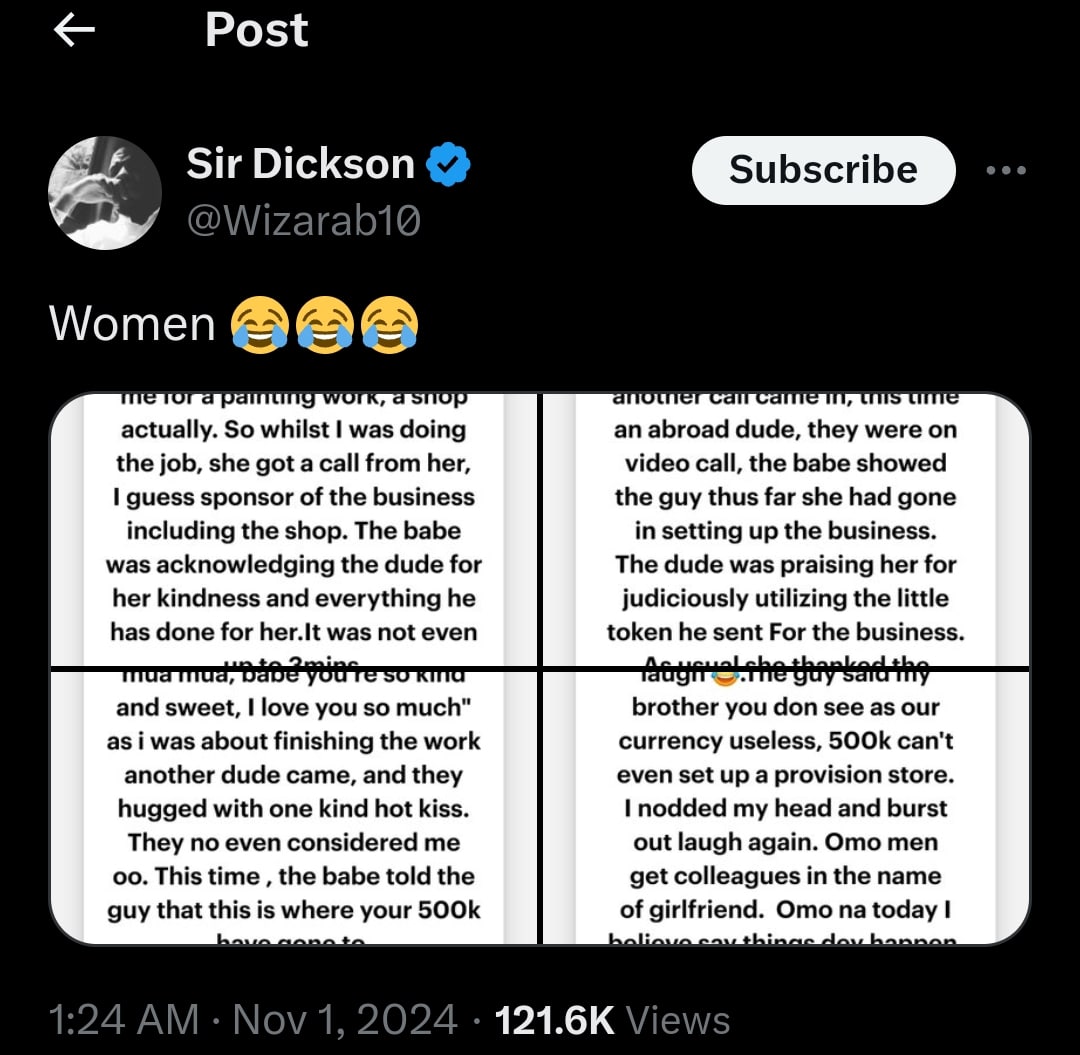Click the Views label beside 121.6K

tap(678, 1020)
